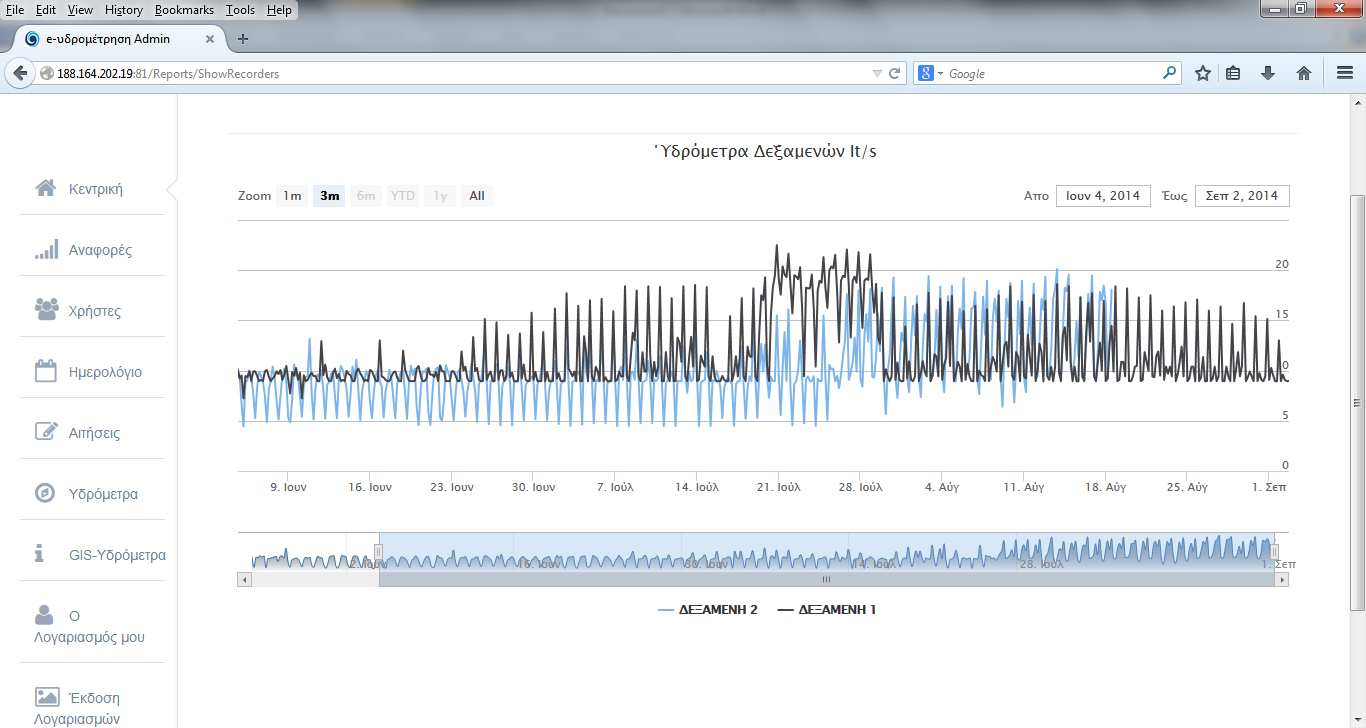Open Ο Λογαριασμός μου sidebar link

tap(90, 626)
